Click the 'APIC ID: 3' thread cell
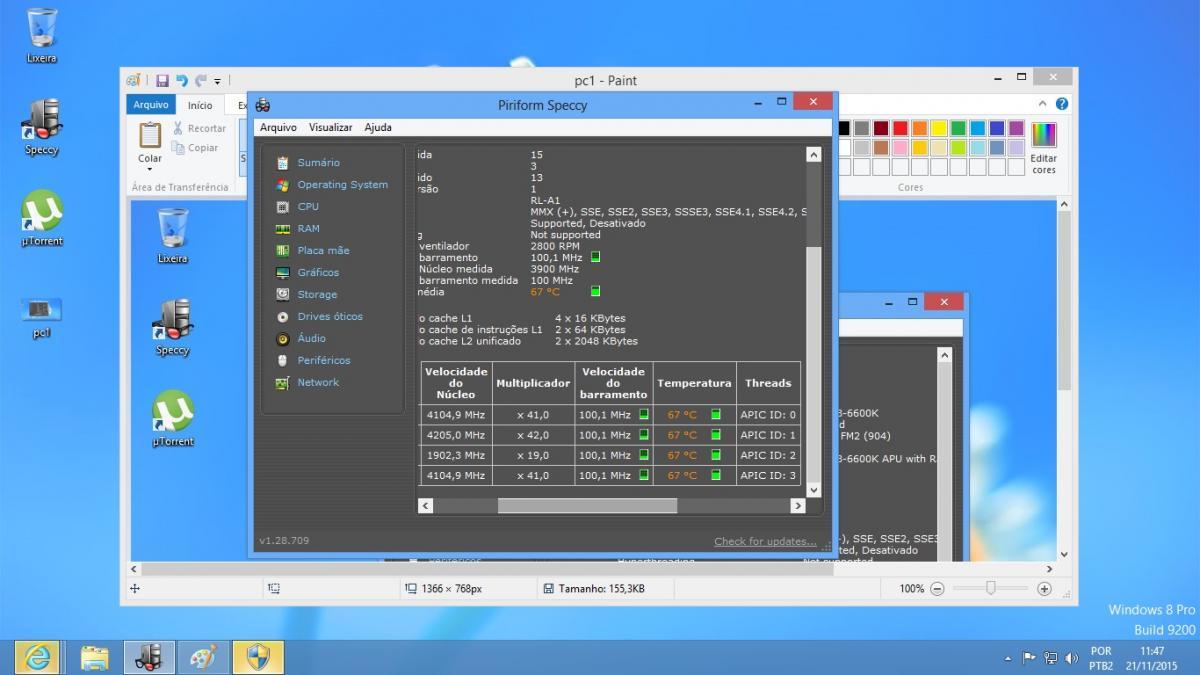The height and width of the screenshot is (675, 1200). click(x=768, y=475)
